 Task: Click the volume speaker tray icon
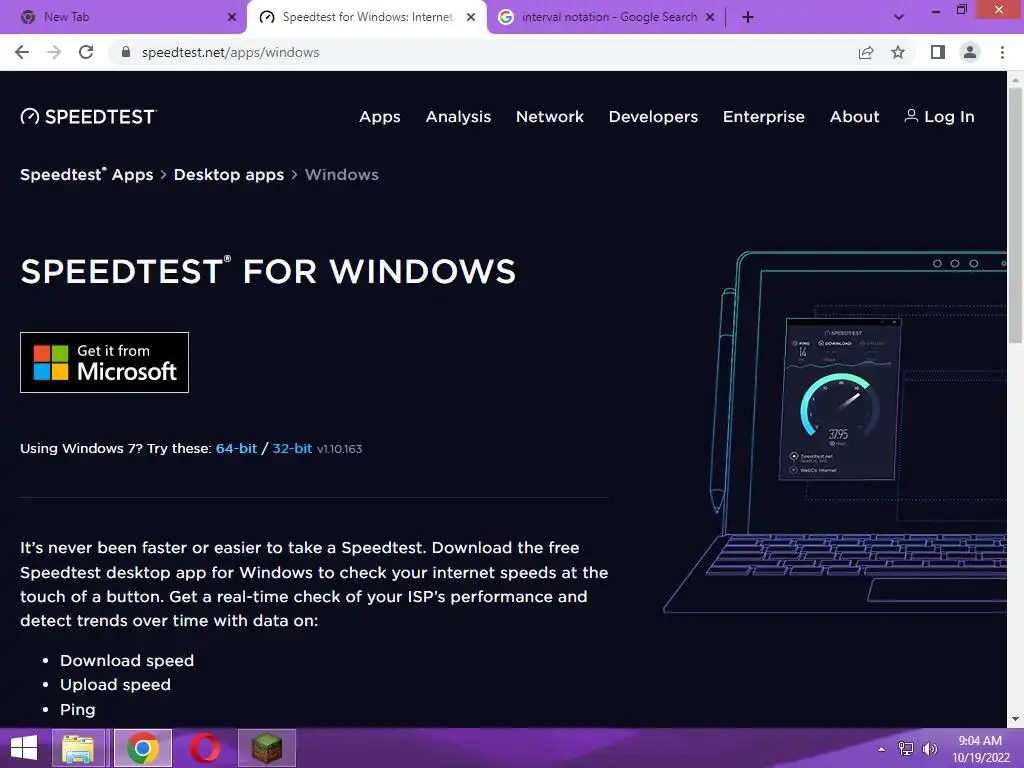click(x=929, y=749)
